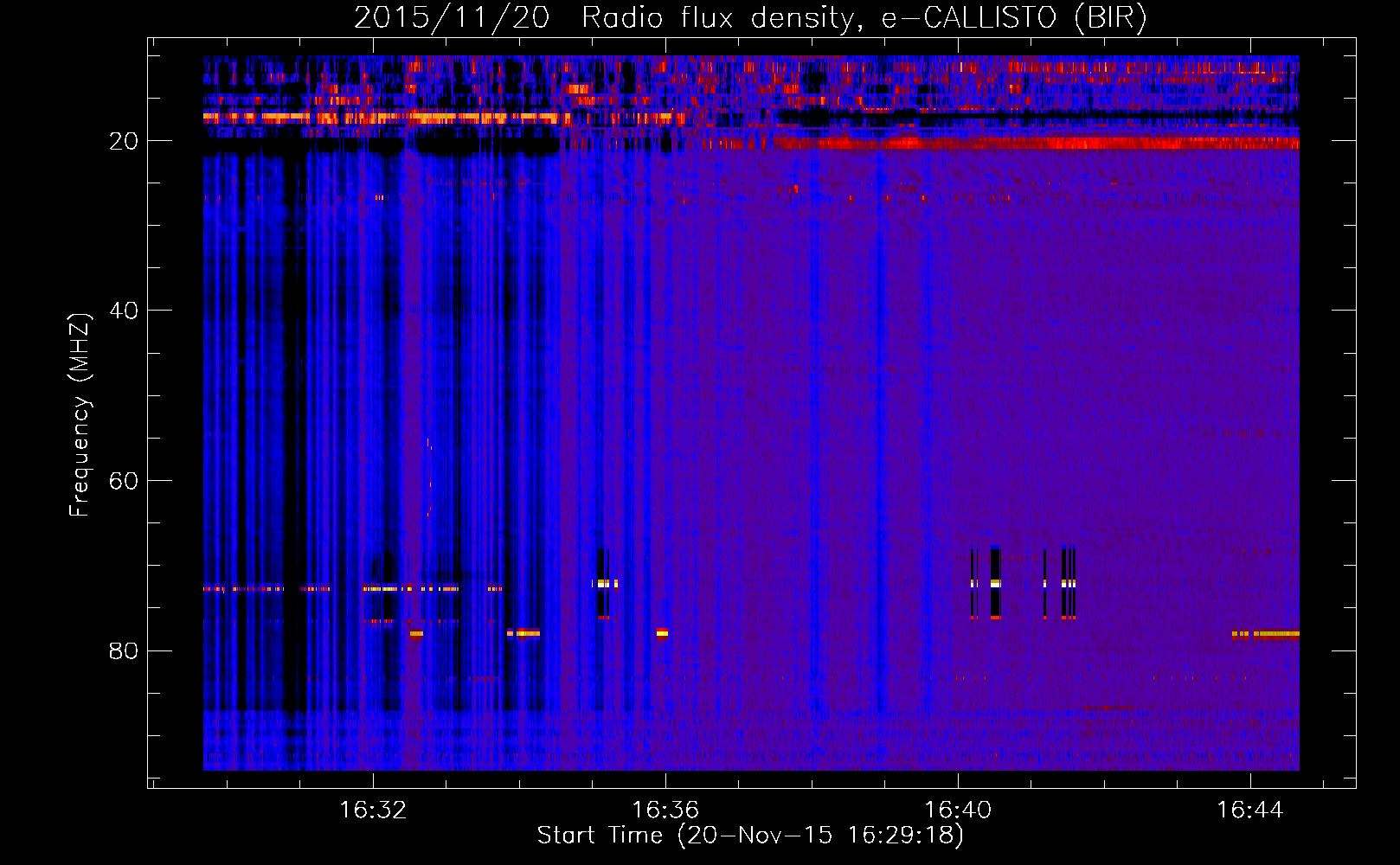
Task: Click the 60 frequency tick label
Action: 124,481
